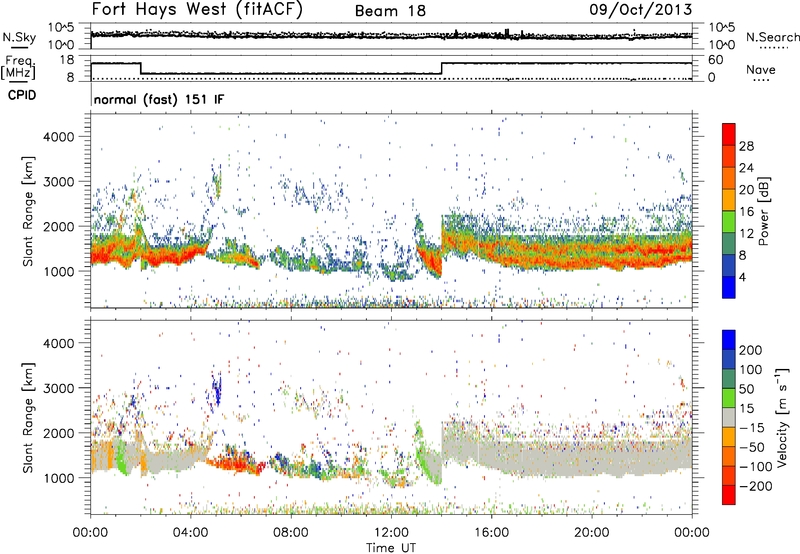
Task: Pick the blue top segment of velocity colorbar
Action: click(729, 340)
